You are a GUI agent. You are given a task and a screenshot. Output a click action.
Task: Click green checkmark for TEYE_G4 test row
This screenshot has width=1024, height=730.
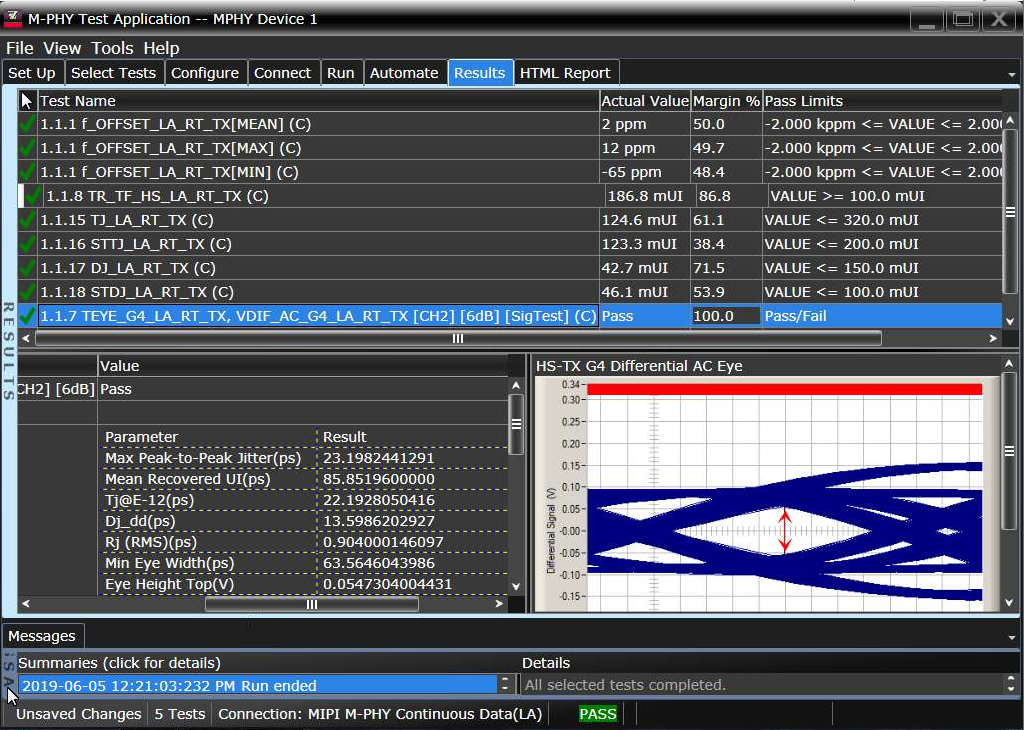(x=28, y=316)
